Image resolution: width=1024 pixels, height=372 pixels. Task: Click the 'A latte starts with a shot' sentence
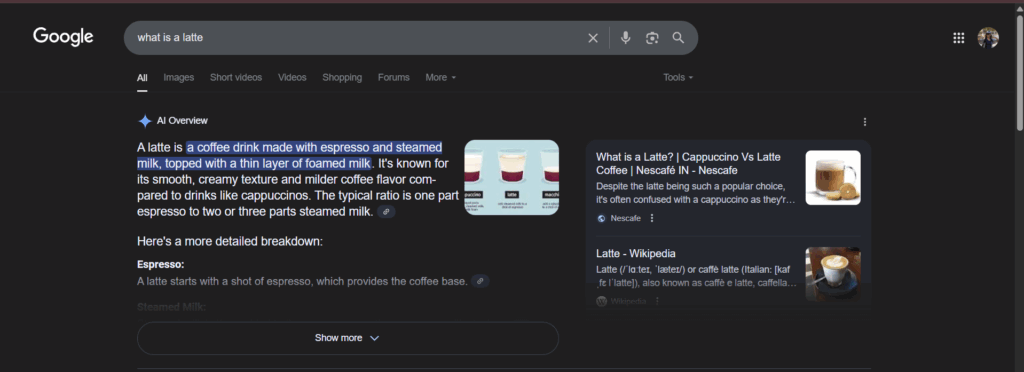(x=302, y=281)
